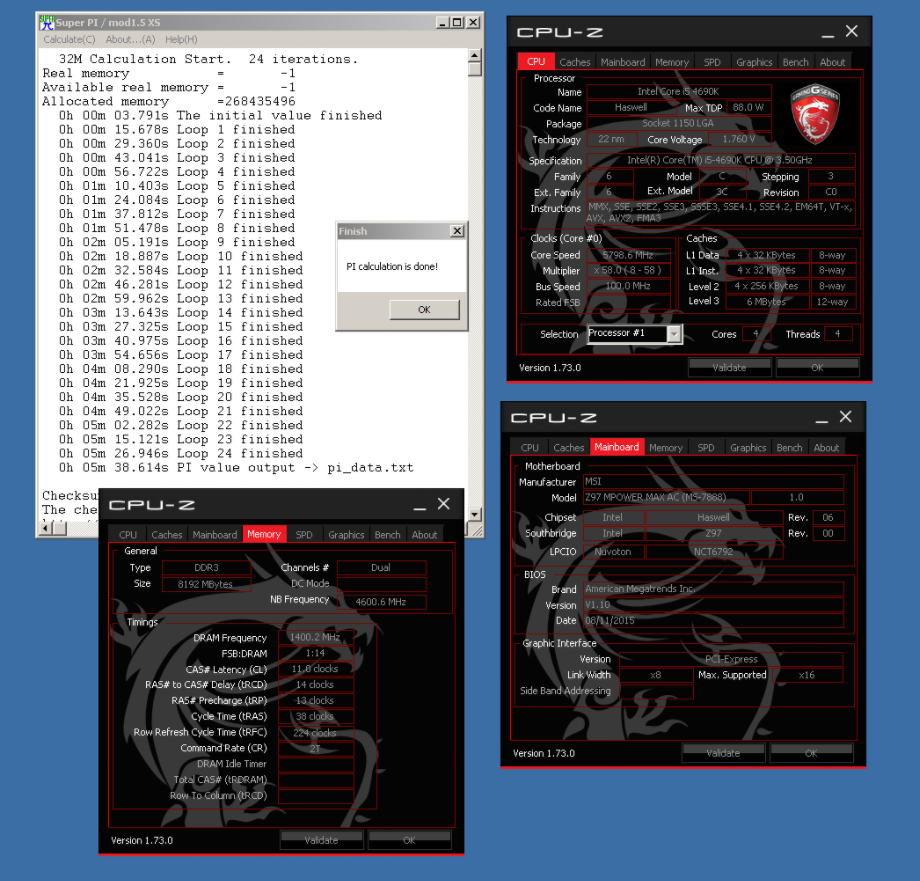Click the processor name field Intel Core i5 4690K
This screenshot has width=920, height=881.
point(678,92)
